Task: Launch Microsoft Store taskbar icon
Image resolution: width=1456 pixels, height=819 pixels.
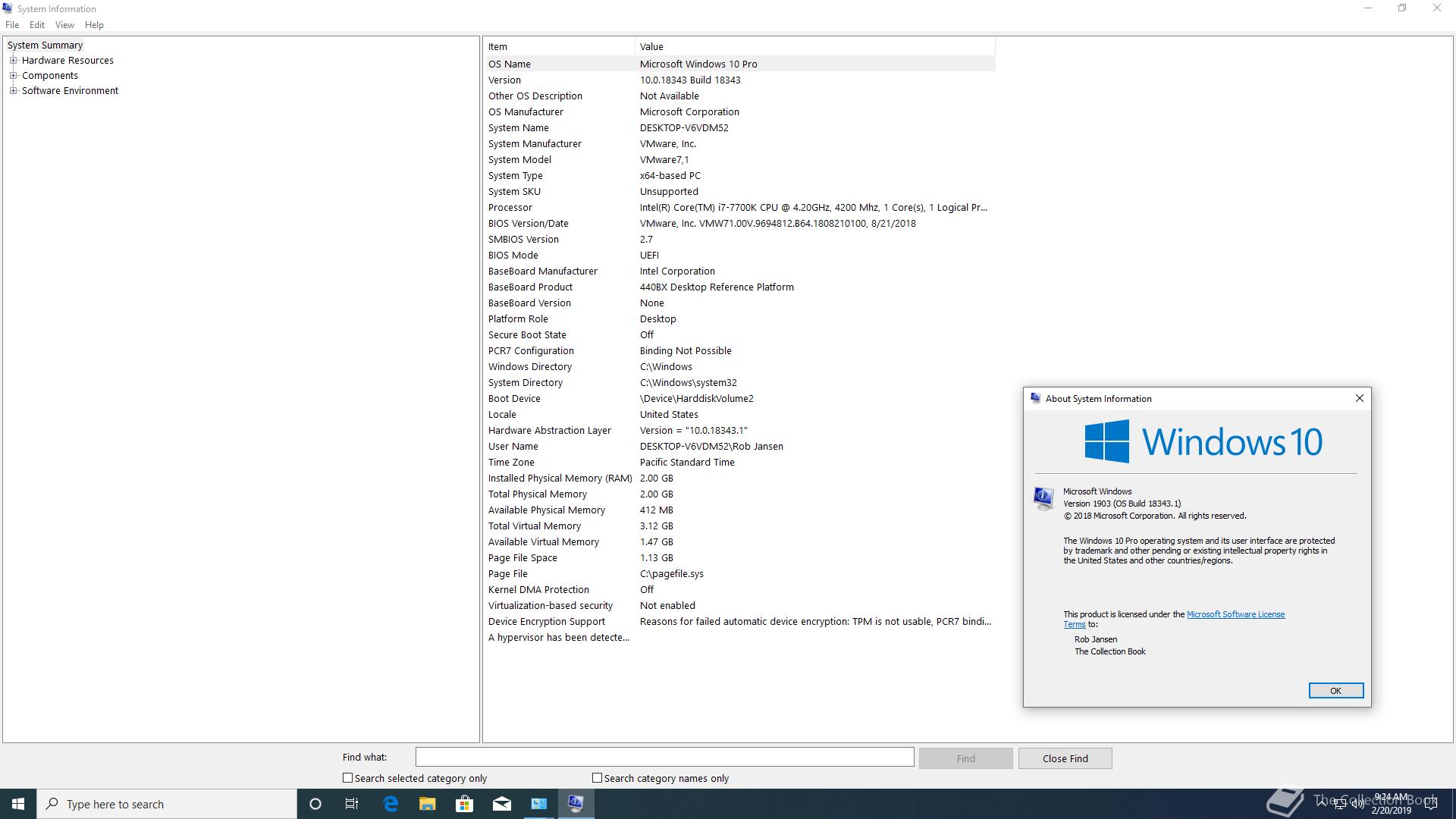Action: click(464, 804)
